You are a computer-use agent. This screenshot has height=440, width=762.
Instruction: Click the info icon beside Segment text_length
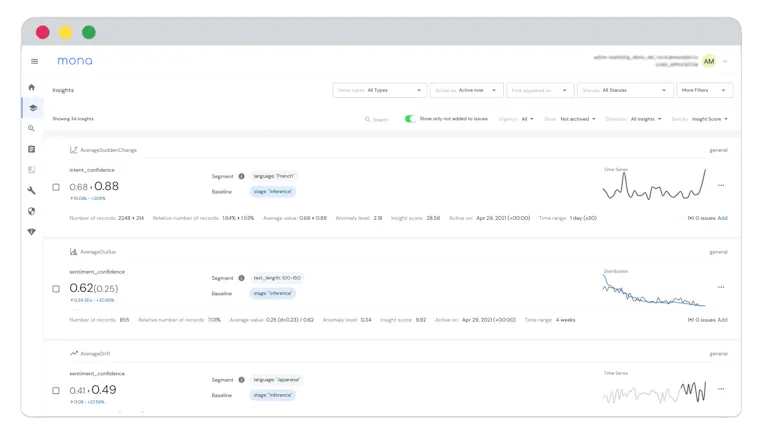(241, 278)
